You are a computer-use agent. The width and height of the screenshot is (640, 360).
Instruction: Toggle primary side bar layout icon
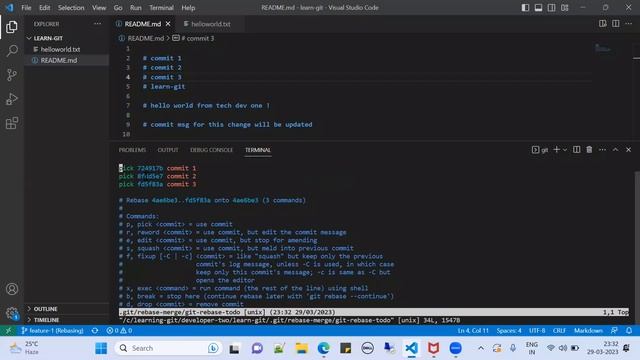coord(525,7)
